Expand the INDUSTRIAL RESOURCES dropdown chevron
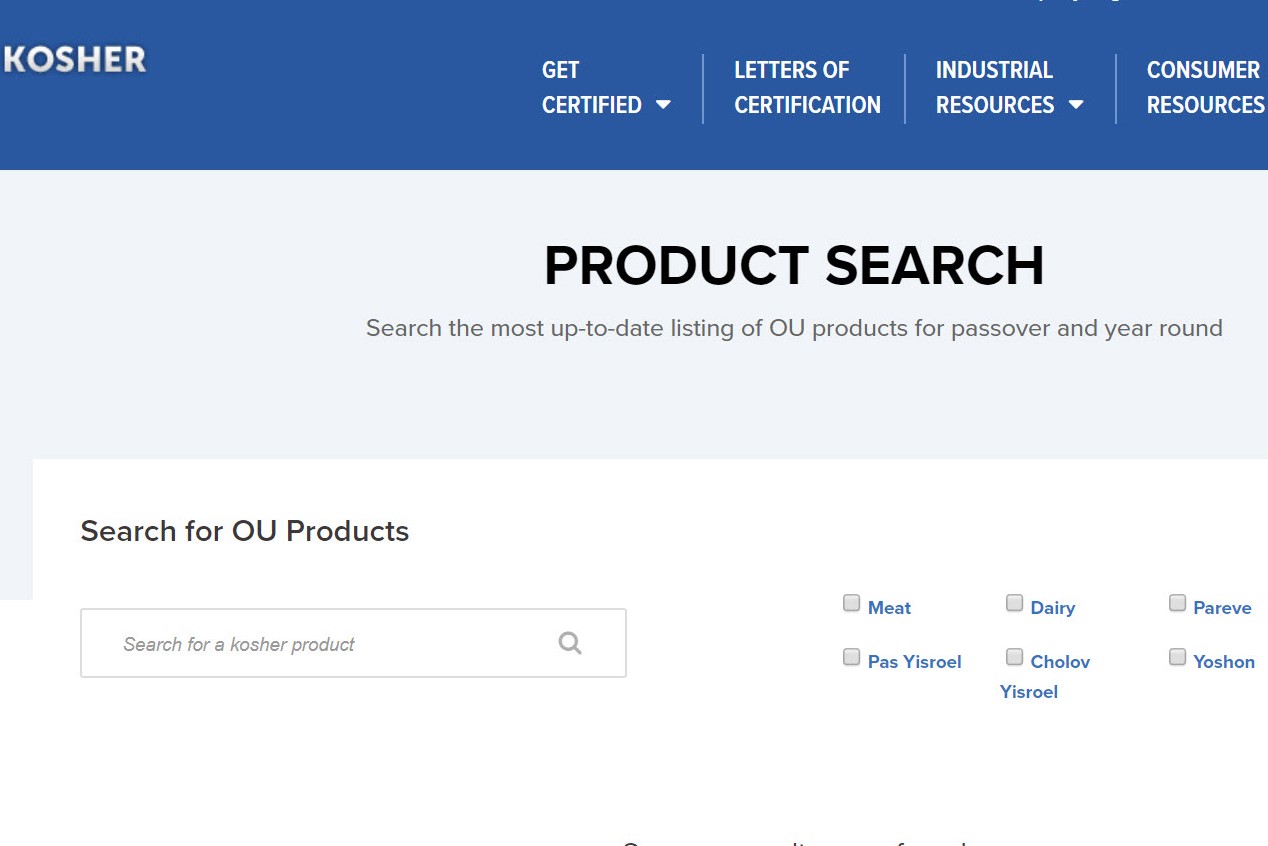Viewport: 1268px width, 846px height. (1077, 103)
